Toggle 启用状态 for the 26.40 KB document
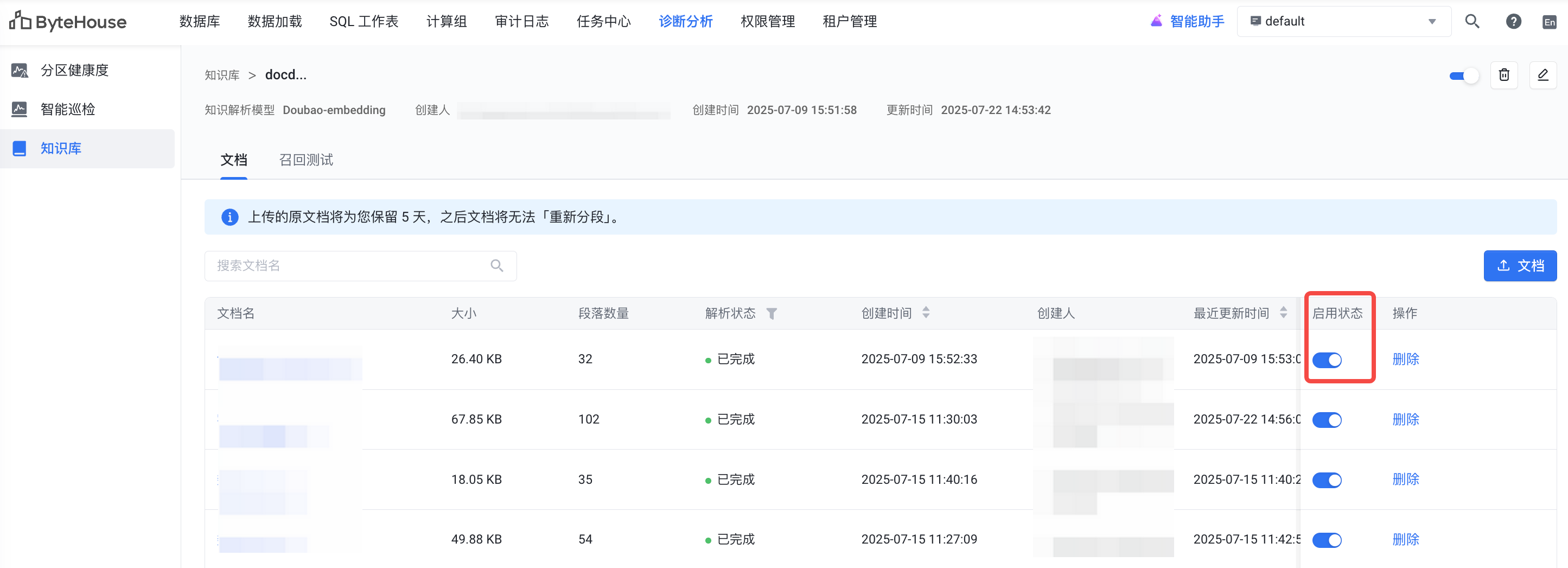 tap(1327, 360)
